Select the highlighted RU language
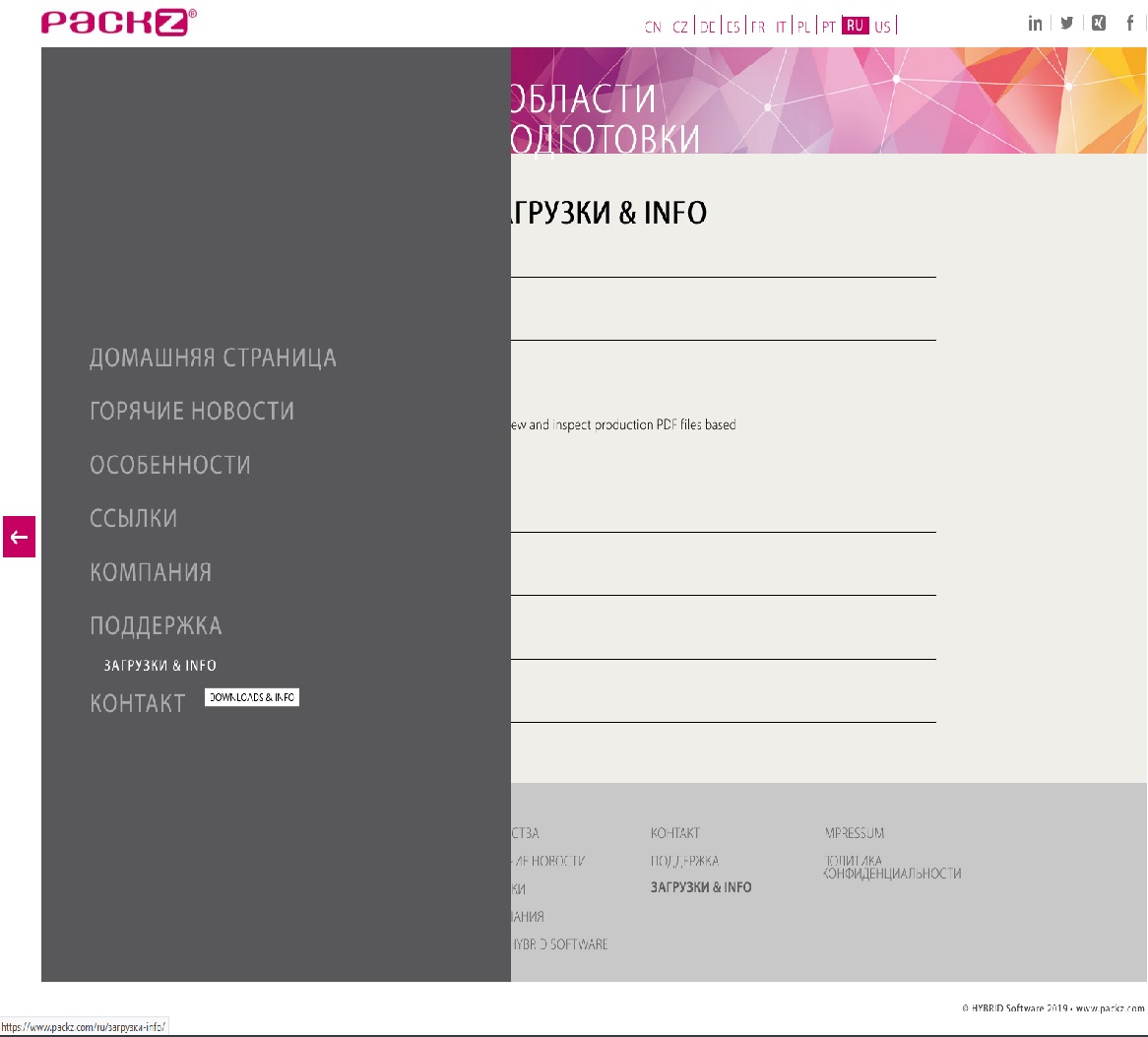Image resolution: width=1148 pixels, height=1037 pixels. (856, 26)
